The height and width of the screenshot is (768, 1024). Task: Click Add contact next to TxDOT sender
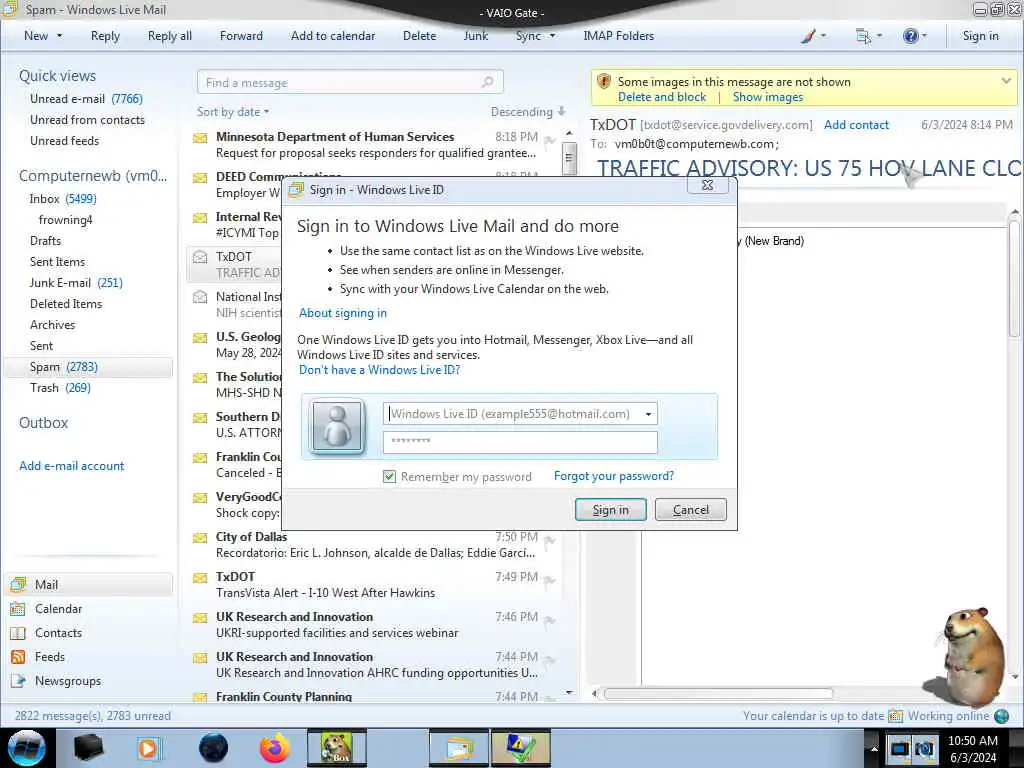pos(856,125)
